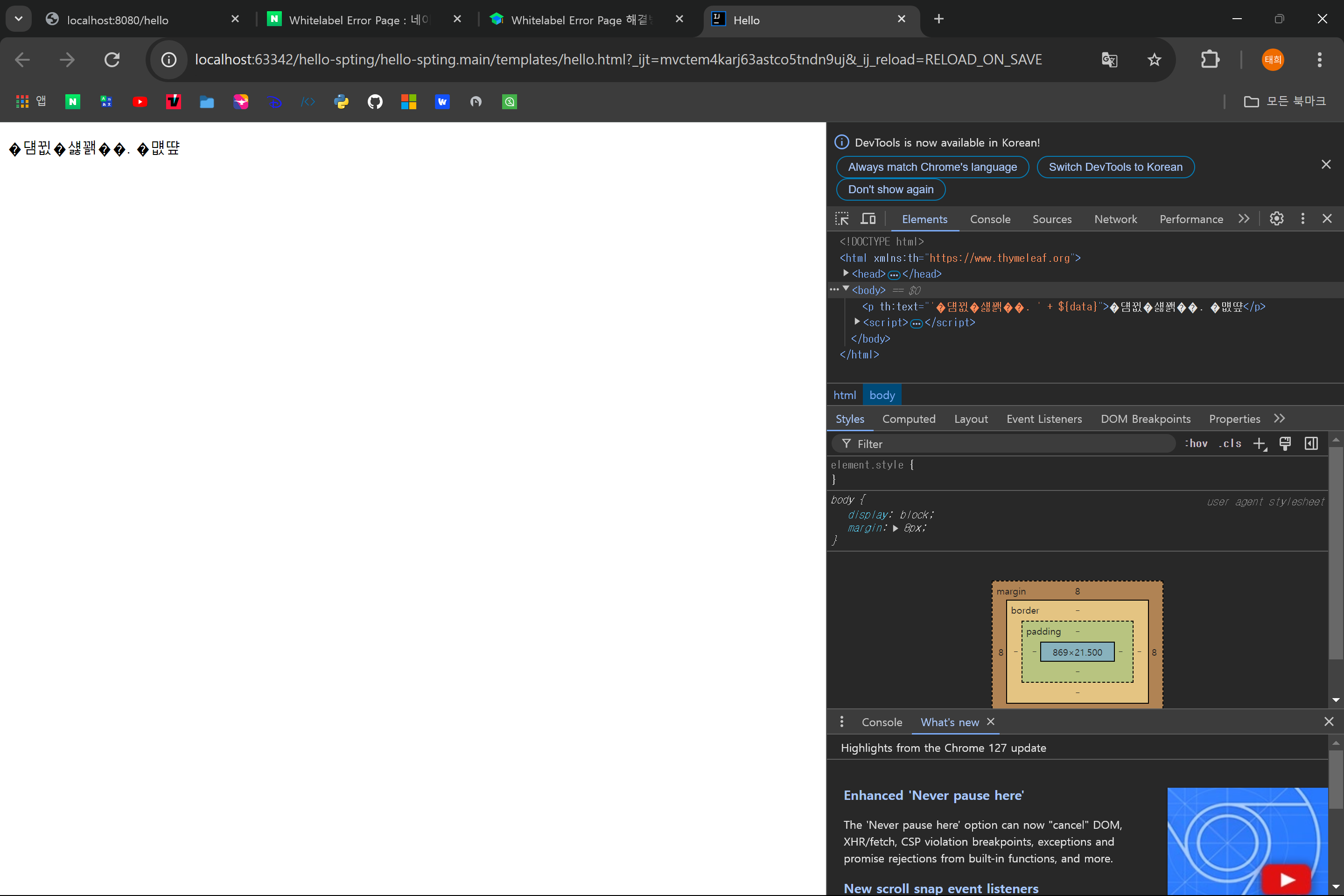
Task: Toggle the .cls element classes panel
Action: 1230,443
